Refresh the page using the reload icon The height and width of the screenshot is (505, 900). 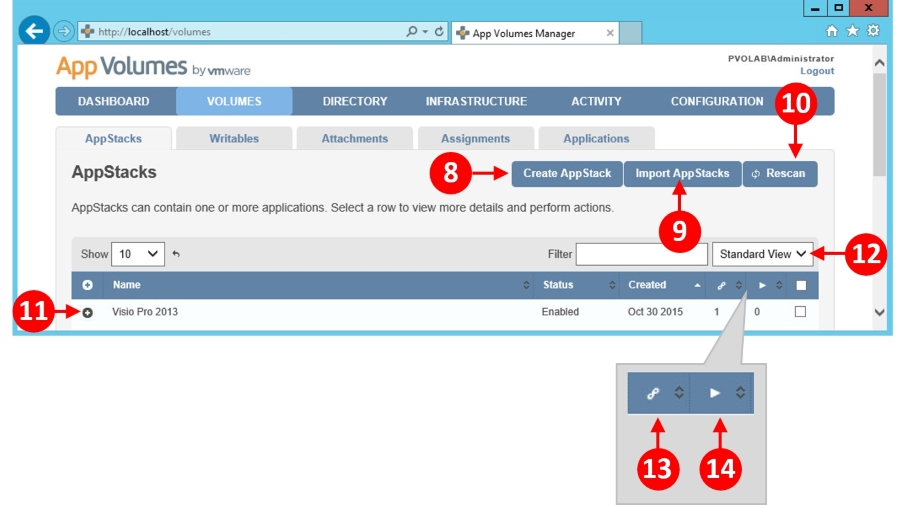coord(439,32)
